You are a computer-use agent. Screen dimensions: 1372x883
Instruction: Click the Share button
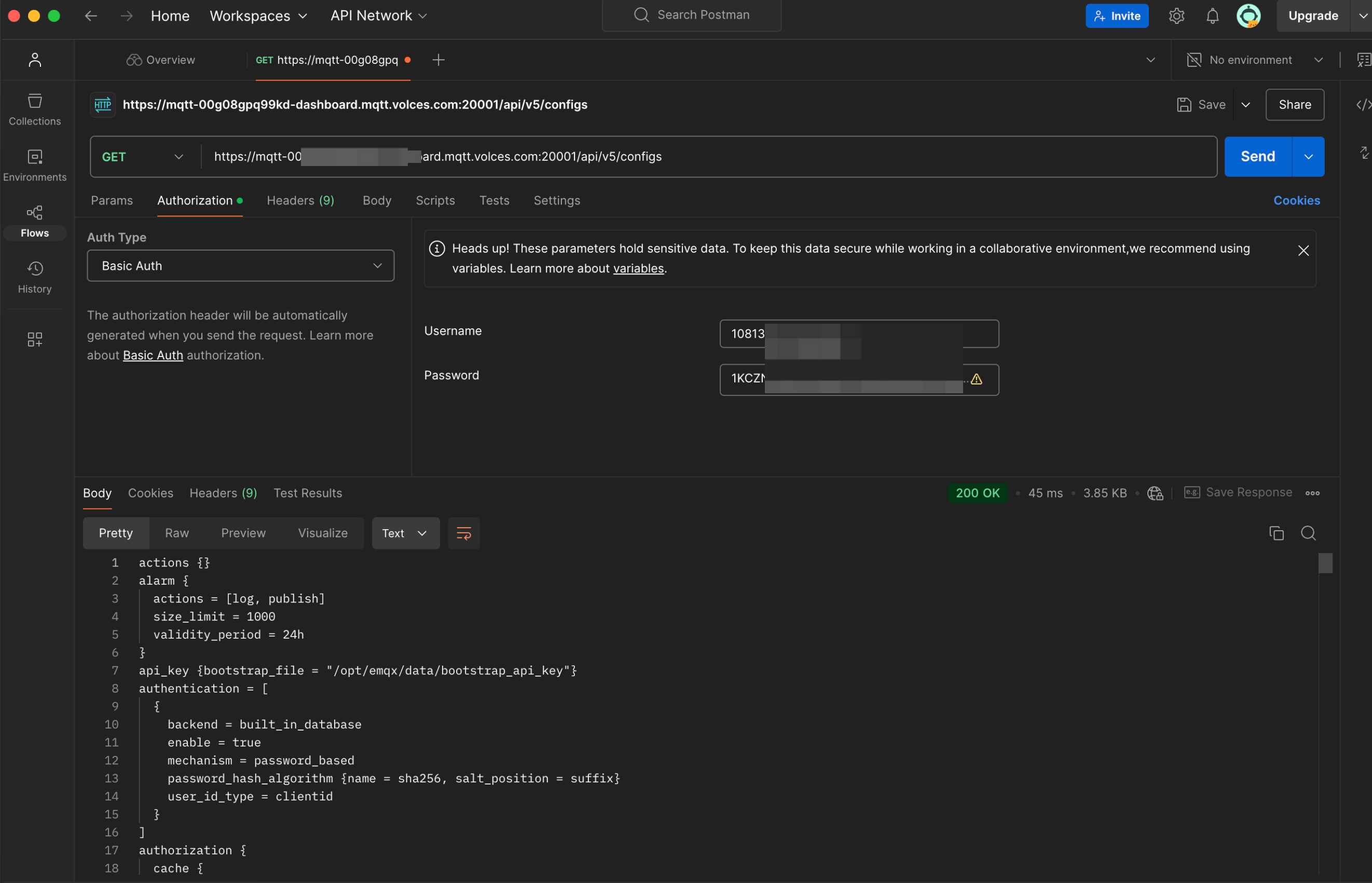[x=1295, y=104]
